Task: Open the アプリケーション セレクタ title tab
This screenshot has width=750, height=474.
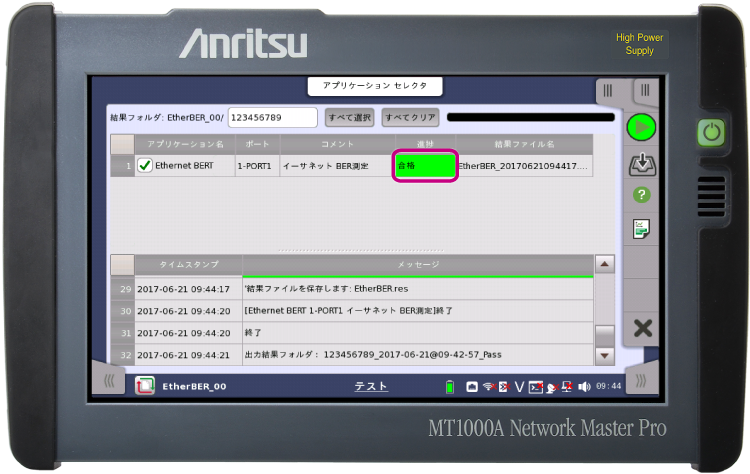Action: [375, 86]
